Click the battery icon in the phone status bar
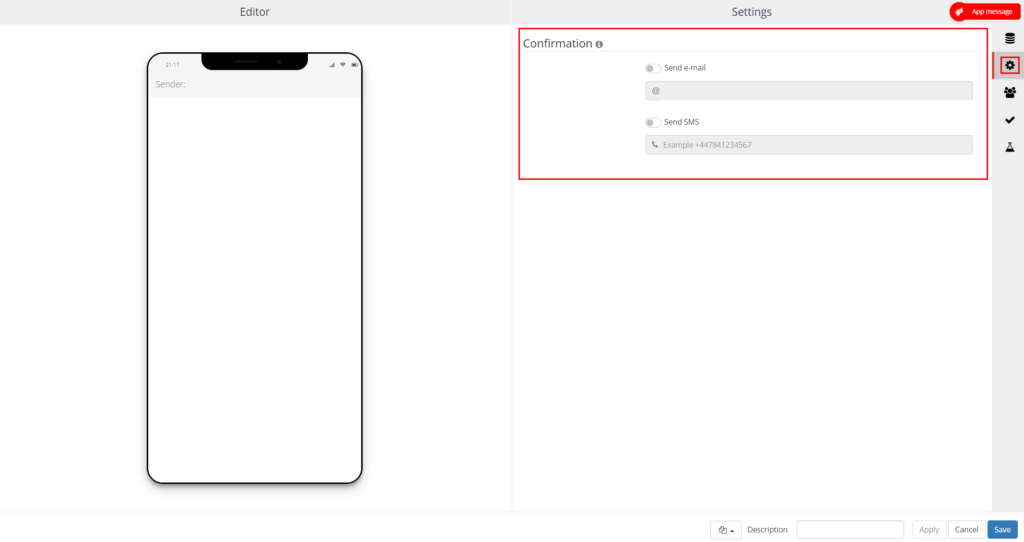This screenshot has height=542, width=1024. click(355, 65)
